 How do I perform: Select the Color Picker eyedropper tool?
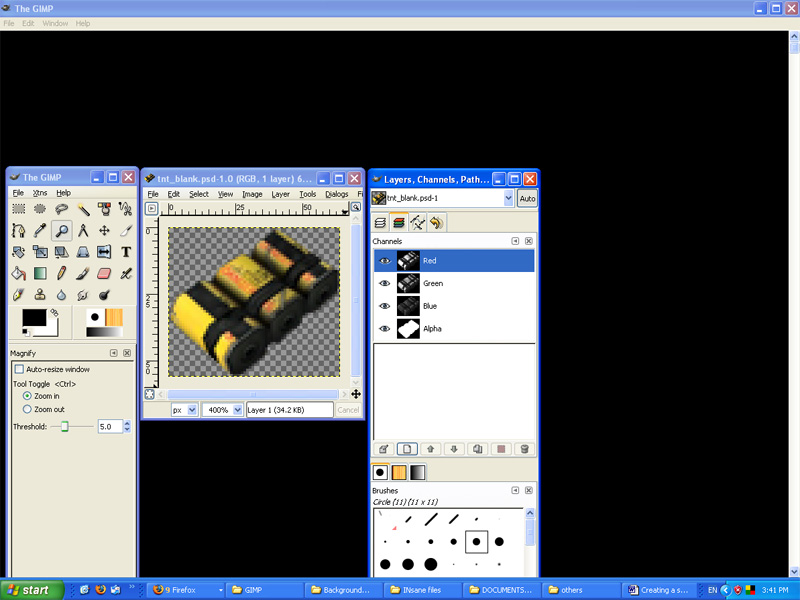pos(40,231)
